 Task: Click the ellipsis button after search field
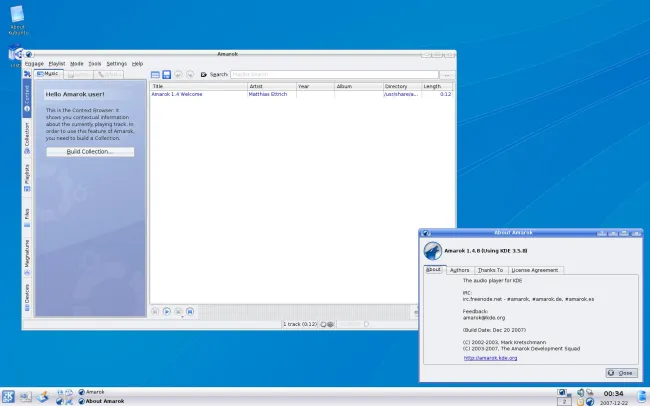446,75
